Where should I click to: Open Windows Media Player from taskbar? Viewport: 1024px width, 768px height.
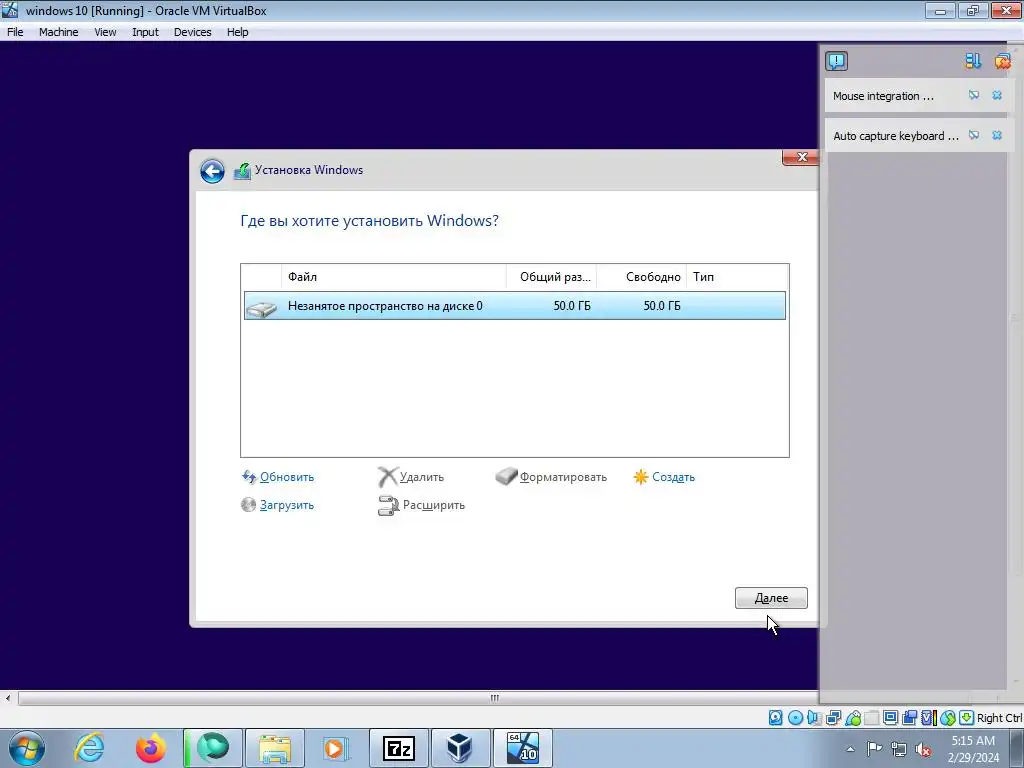336,748
